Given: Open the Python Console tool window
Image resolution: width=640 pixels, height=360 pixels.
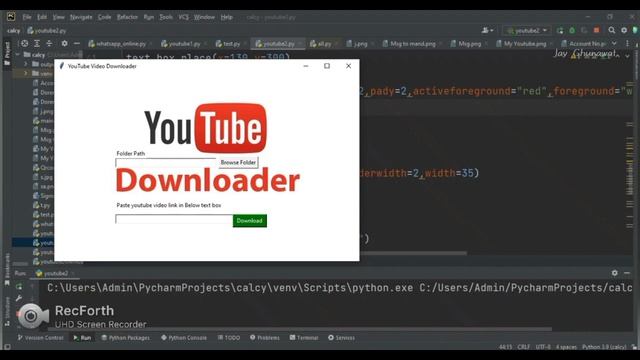Looking at the screenshot, I should (184, 338).
